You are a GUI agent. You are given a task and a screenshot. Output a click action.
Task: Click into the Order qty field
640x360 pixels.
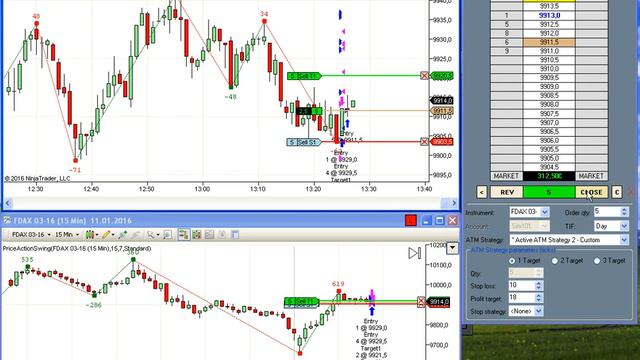[607, 212]
